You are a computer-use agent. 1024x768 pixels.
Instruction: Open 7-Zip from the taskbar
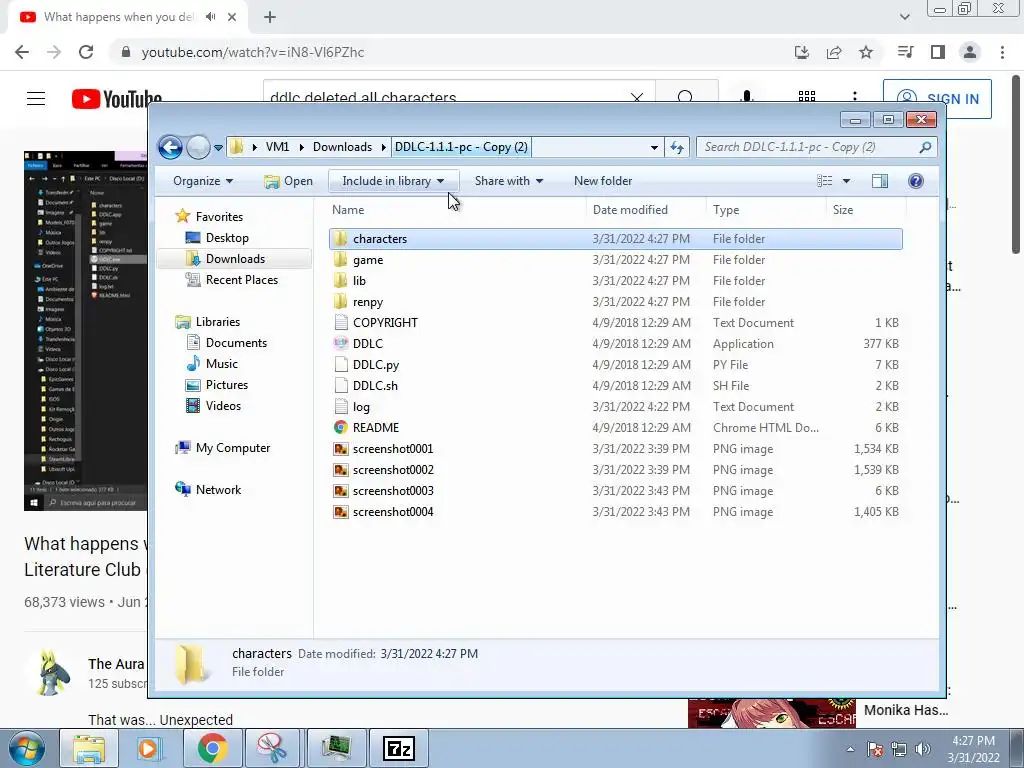[399, 748]
